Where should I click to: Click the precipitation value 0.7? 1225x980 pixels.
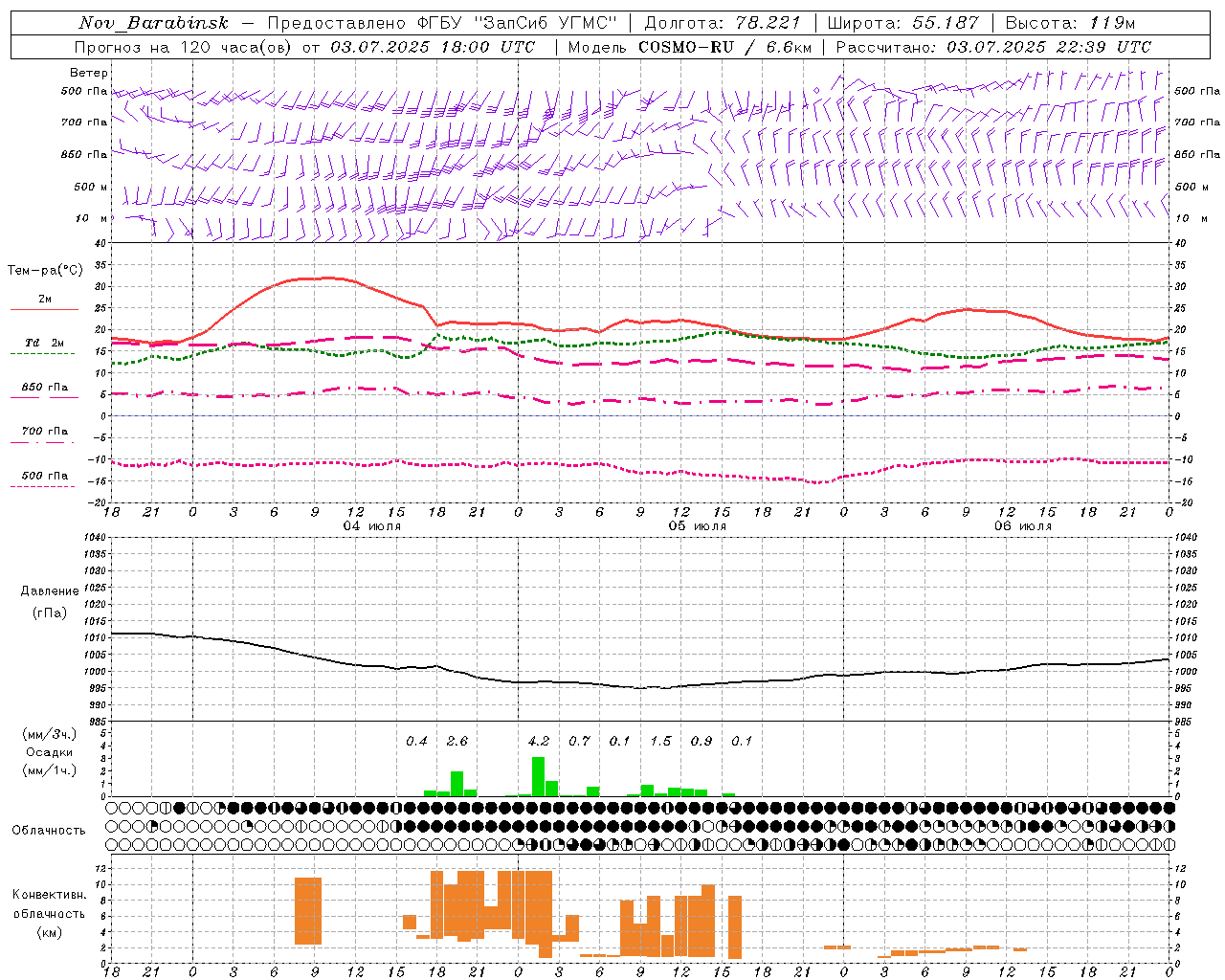(x=580, y=741)
